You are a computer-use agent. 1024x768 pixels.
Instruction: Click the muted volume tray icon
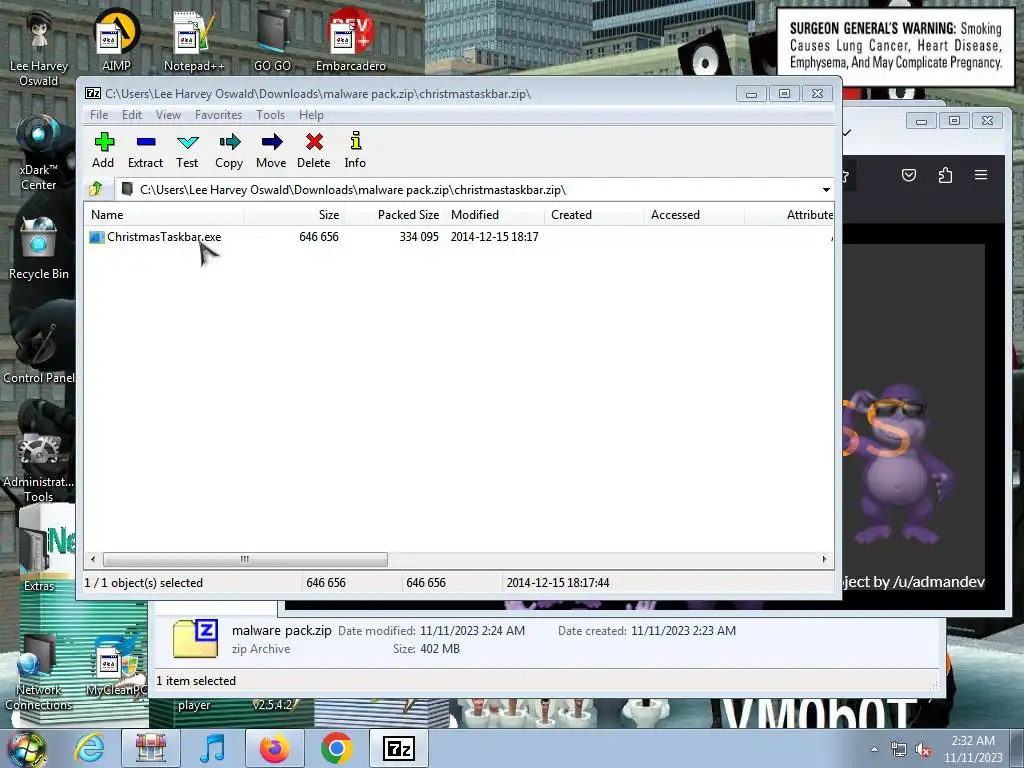point(923,750)
